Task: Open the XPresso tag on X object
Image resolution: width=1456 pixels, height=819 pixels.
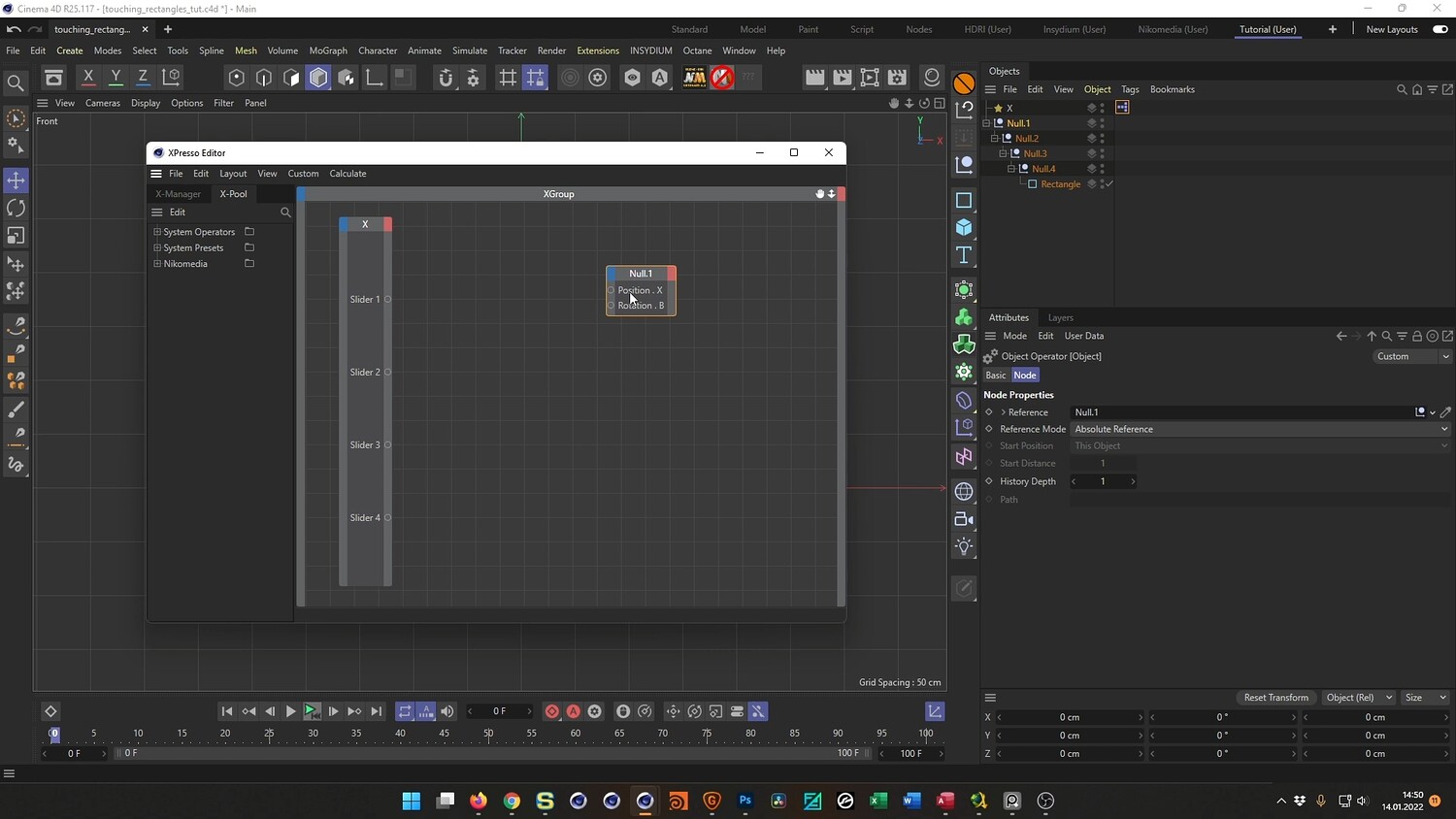Action: [x=1122, y=108]
